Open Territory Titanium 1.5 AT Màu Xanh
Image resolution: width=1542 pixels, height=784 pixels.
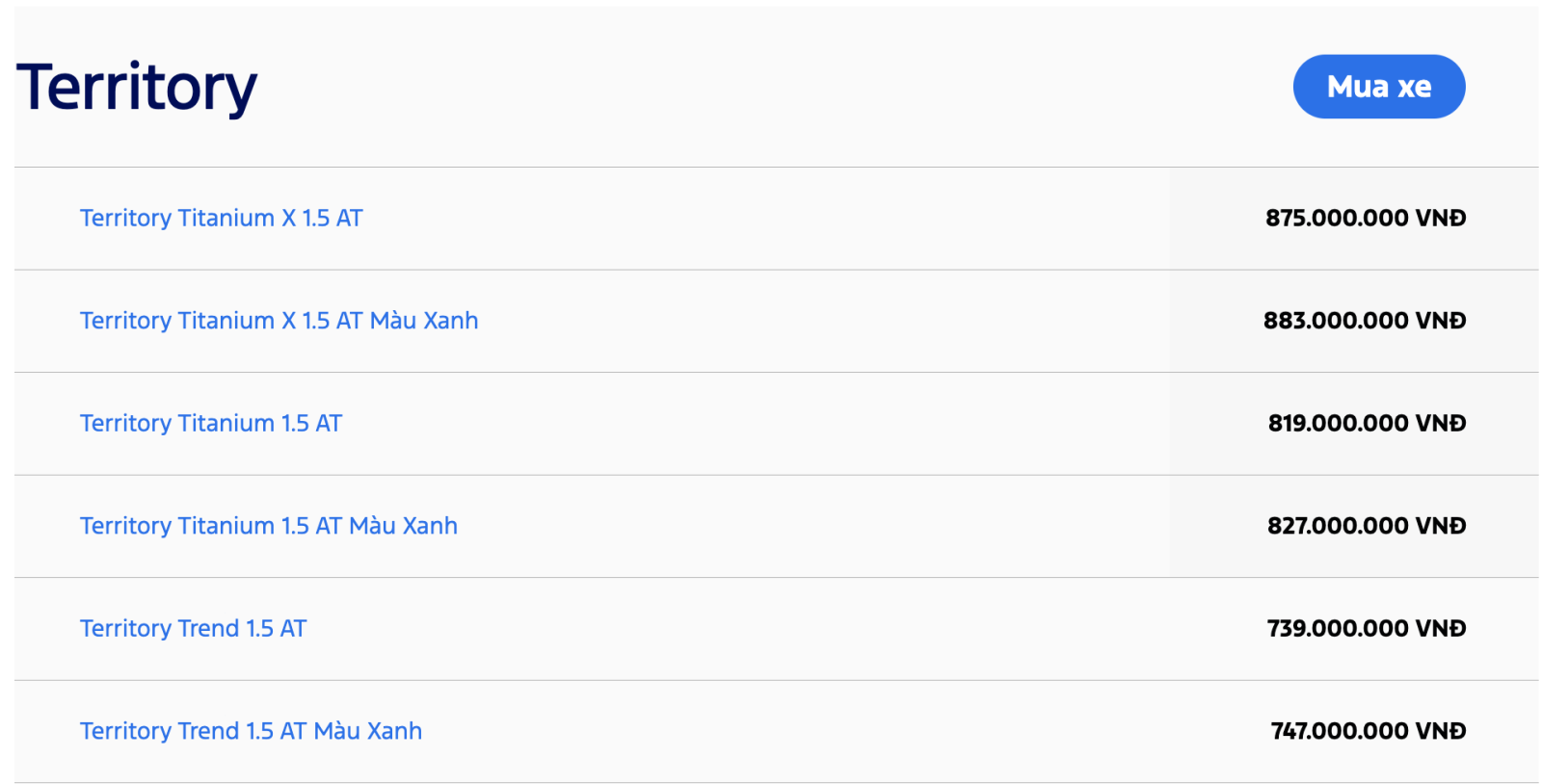click(268, 526)
